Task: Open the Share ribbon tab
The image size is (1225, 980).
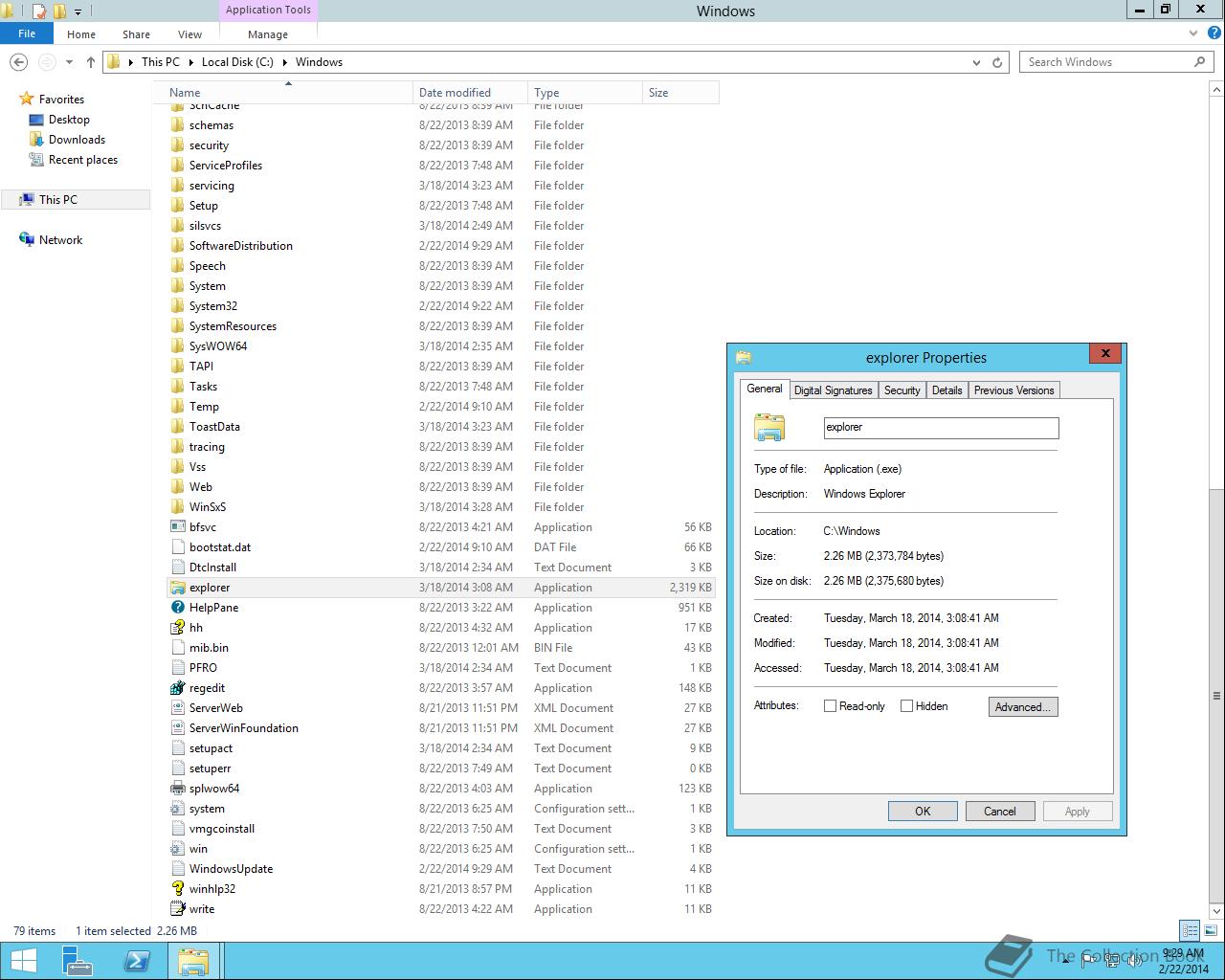Action: coord(136,33)
